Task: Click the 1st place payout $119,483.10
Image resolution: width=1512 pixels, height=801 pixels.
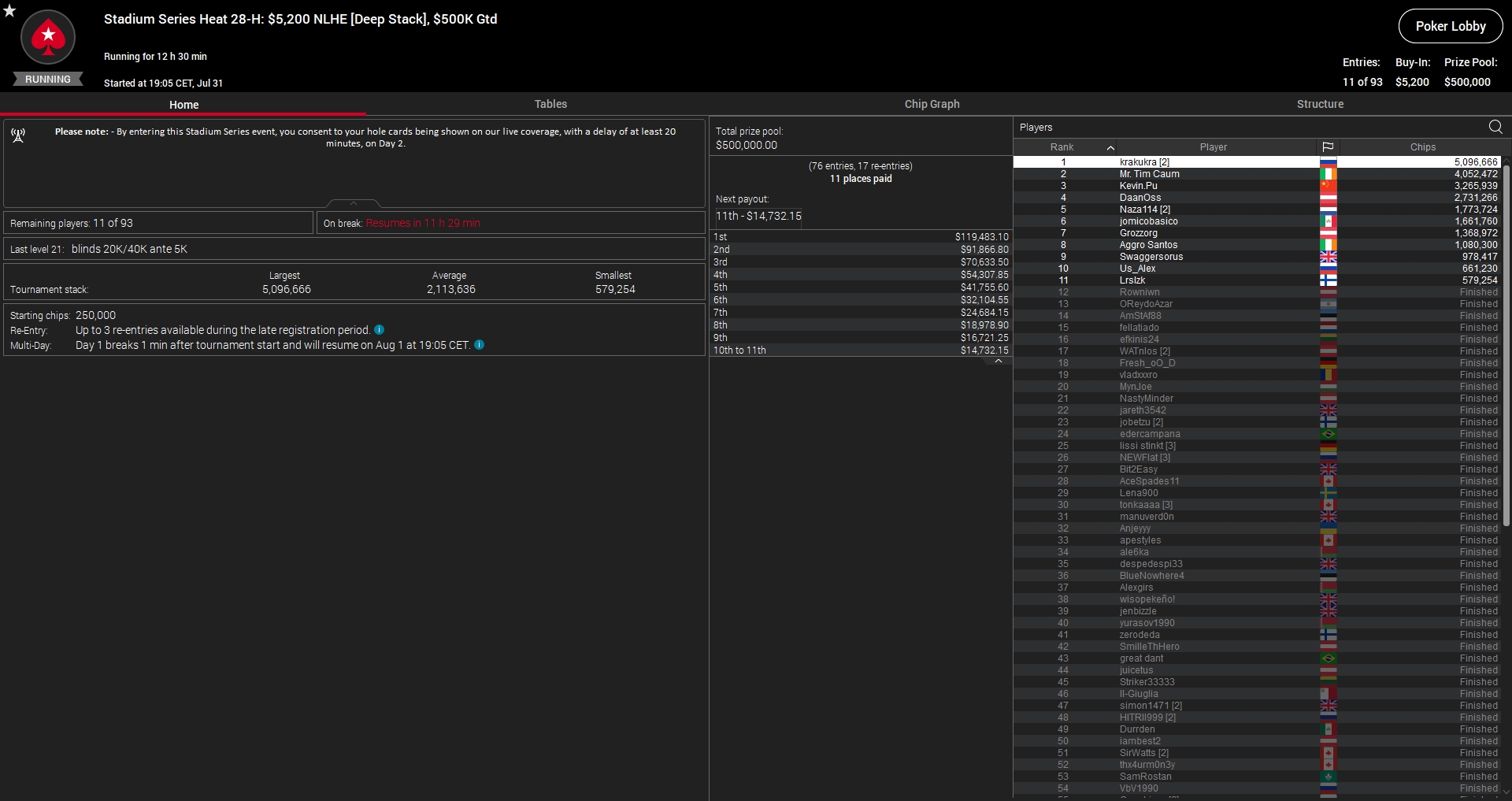Action: tap(981, 237)
